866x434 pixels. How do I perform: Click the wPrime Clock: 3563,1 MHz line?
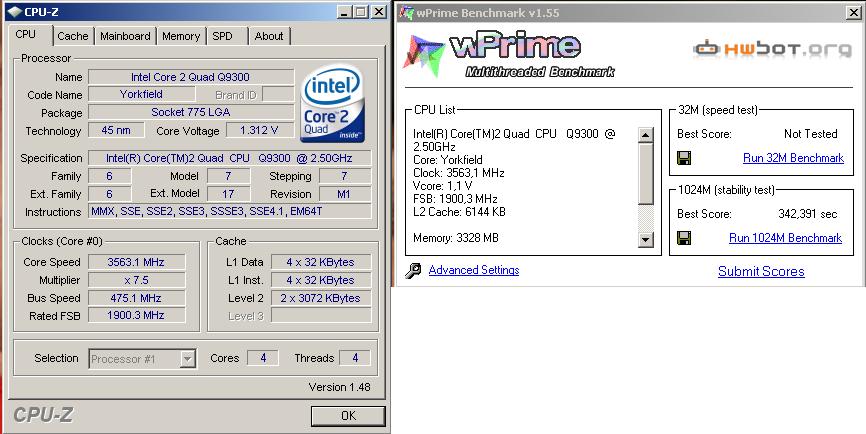point(458,173)
